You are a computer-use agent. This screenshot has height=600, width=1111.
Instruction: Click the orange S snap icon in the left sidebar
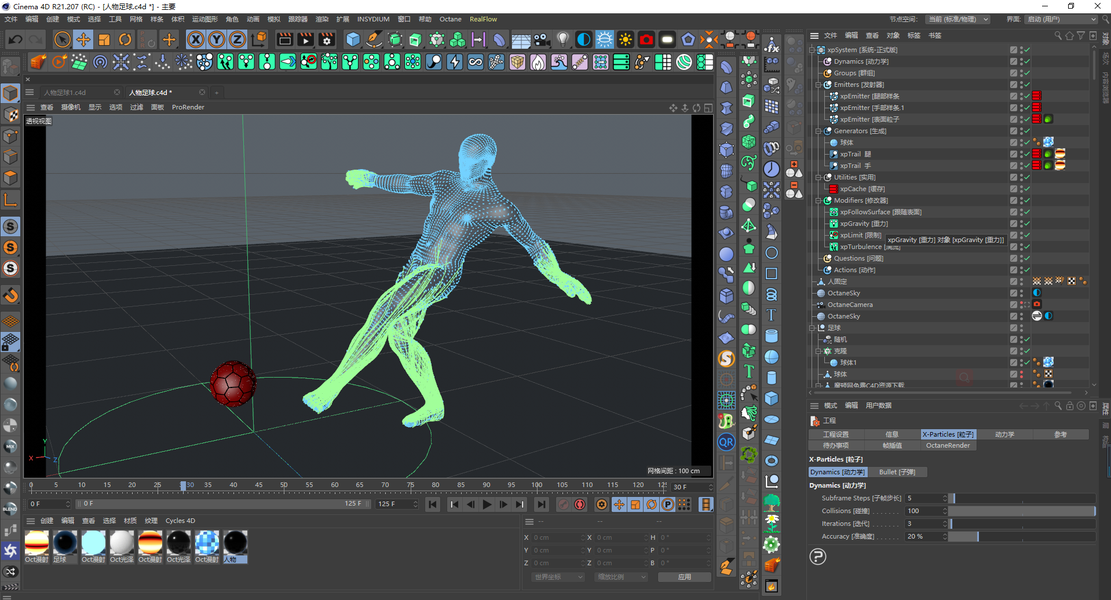(x=11, y=247)
